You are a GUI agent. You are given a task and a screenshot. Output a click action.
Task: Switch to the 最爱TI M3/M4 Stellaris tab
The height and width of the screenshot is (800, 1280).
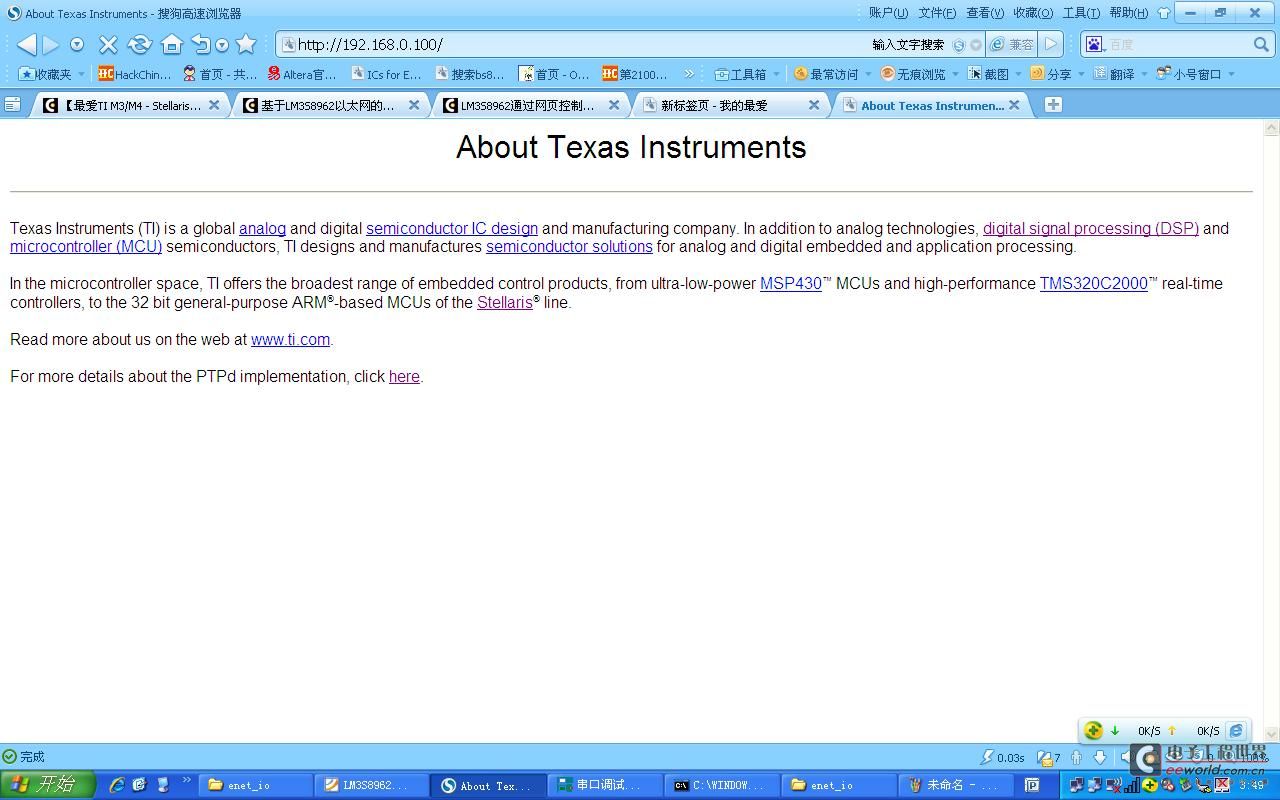(130, 105)
